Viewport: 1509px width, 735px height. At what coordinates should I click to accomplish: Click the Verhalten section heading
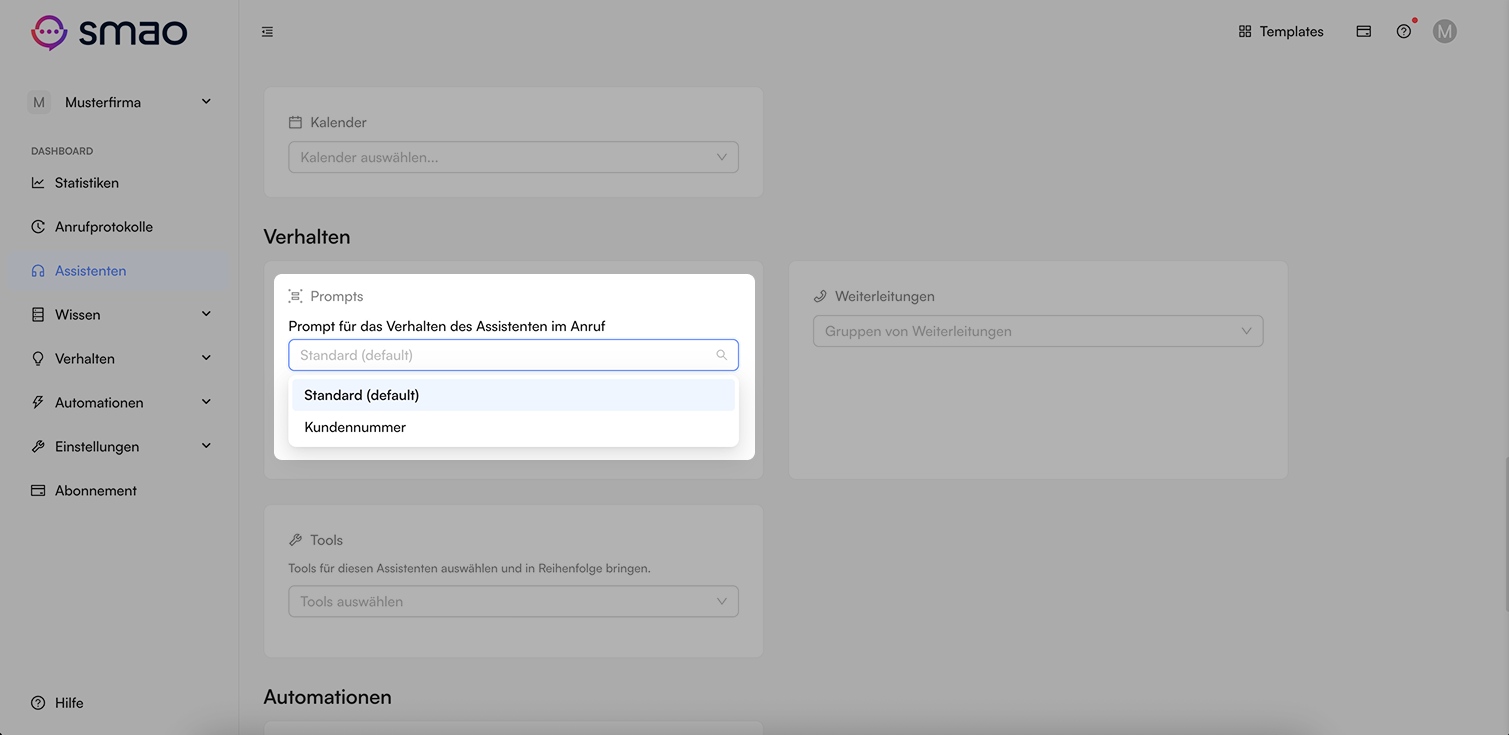pos(307,237)
